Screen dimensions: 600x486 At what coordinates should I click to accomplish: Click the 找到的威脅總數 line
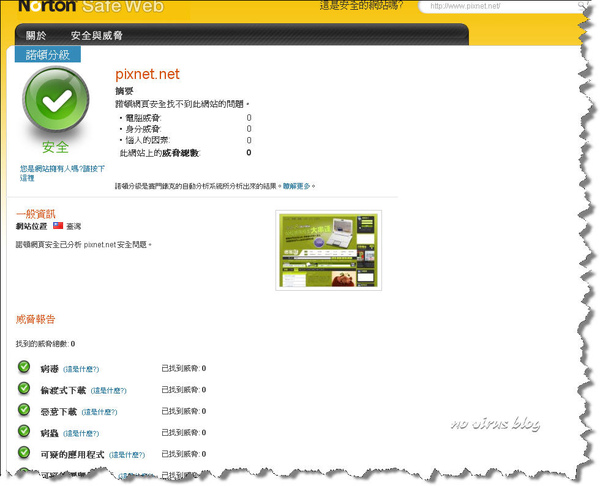45,344
